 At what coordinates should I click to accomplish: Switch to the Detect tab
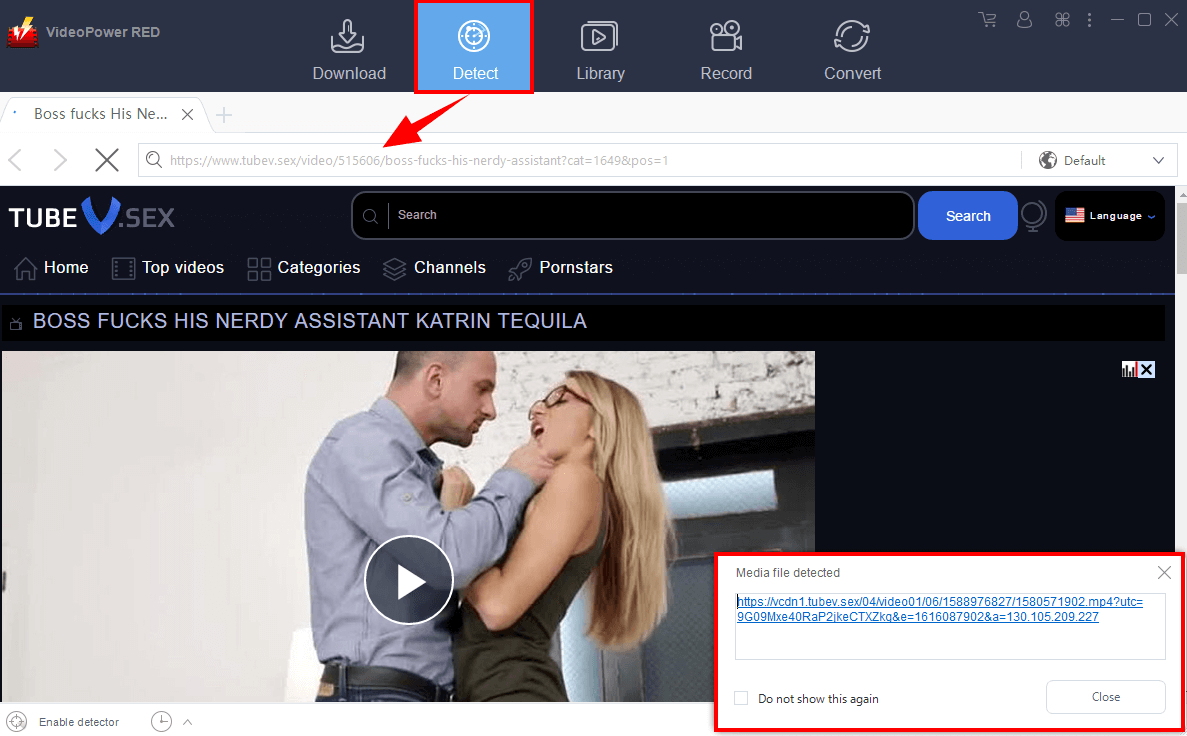[x=475, y=50]
